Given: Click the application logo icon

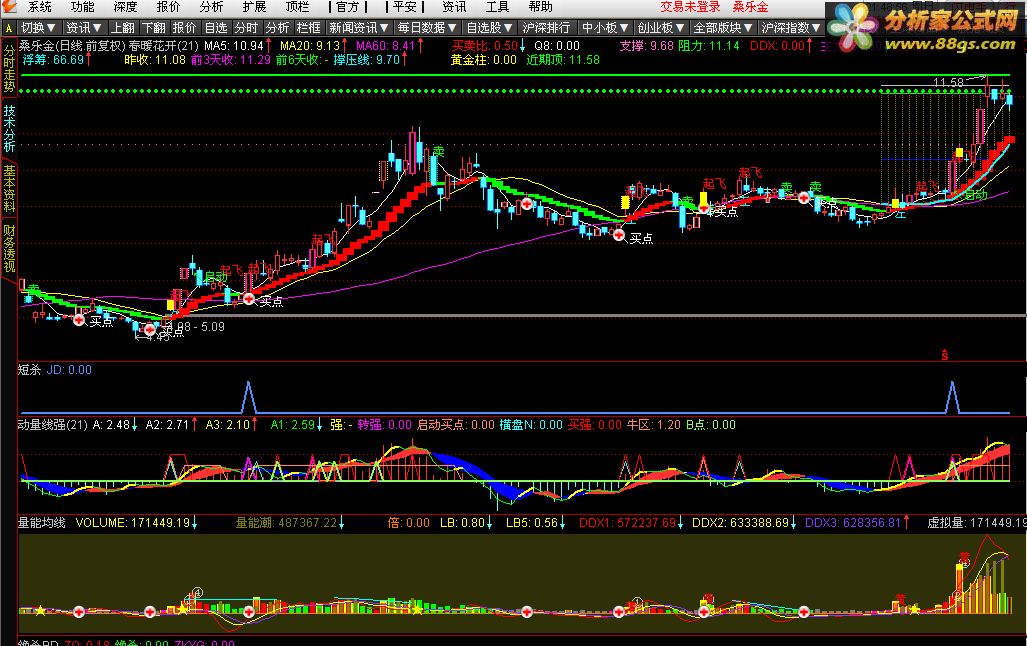Looking at the screenshot, I should click(9, 7).
